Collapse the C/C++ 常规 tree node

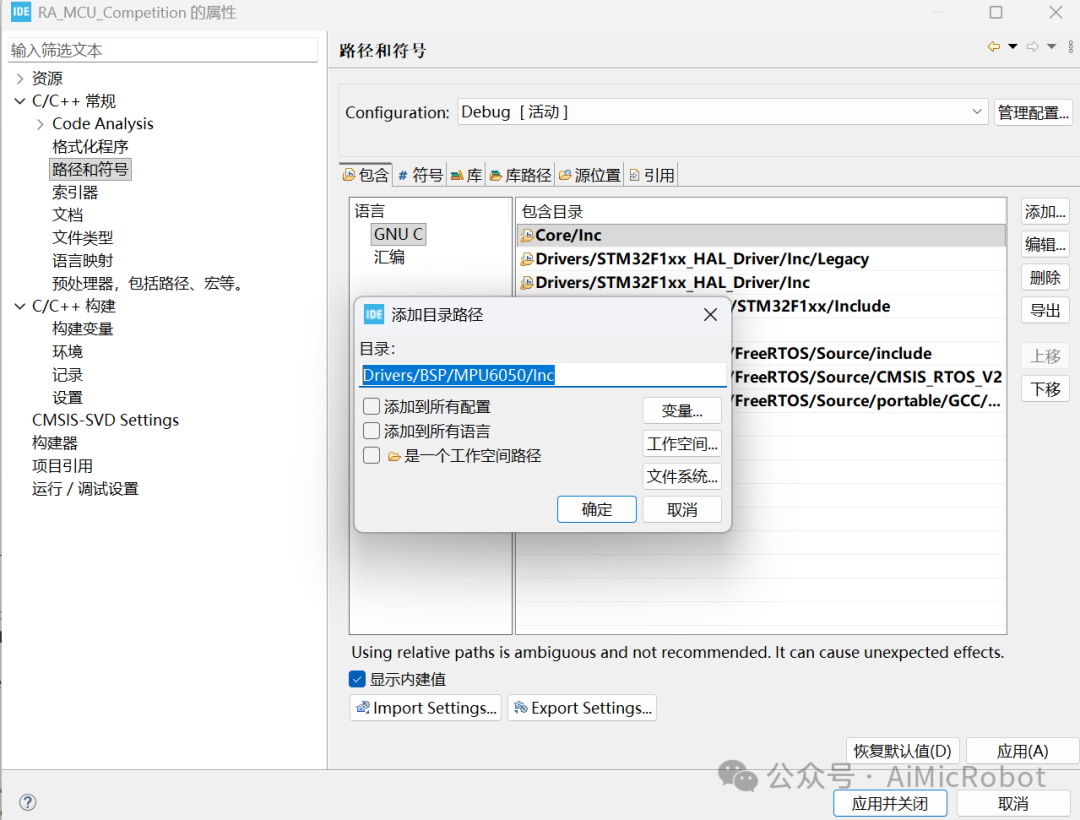pyautogui.click(x=20, y=101)
